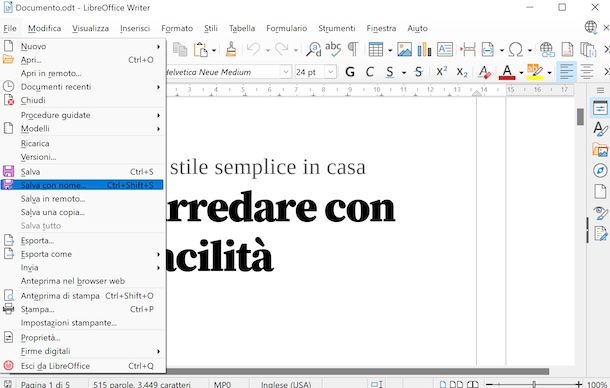This screenshot has width=610, height=388.
Task: Toggle center alignment paragraph button
Action: click(x=586, y=72)
